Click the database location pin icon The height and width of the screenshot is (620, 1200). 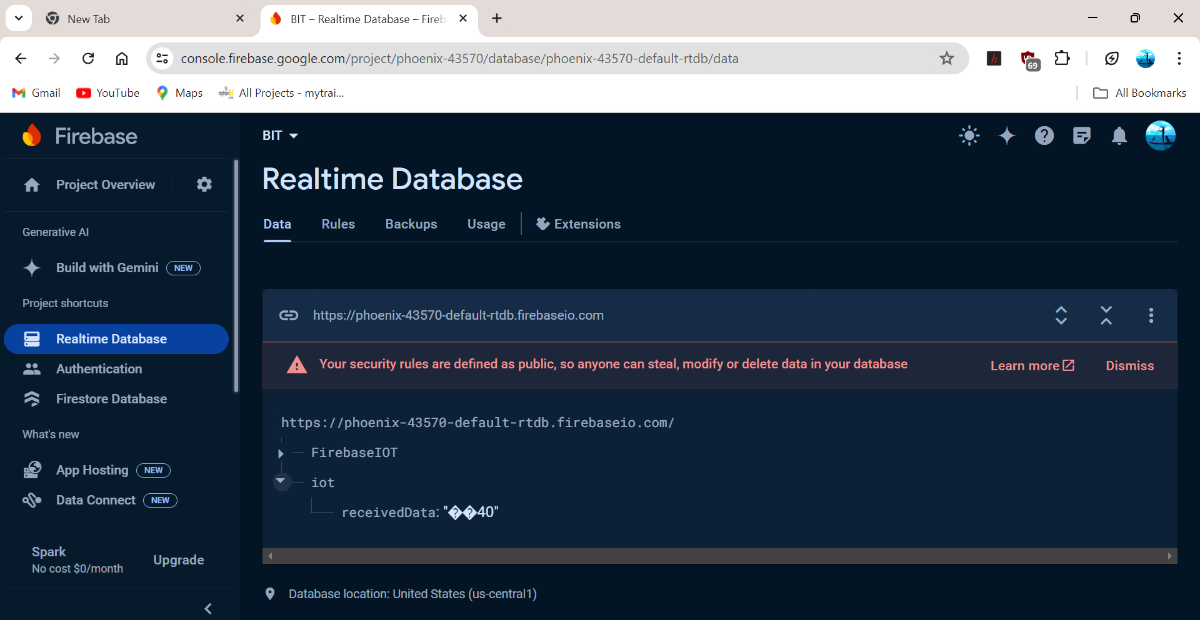point(270,594)
